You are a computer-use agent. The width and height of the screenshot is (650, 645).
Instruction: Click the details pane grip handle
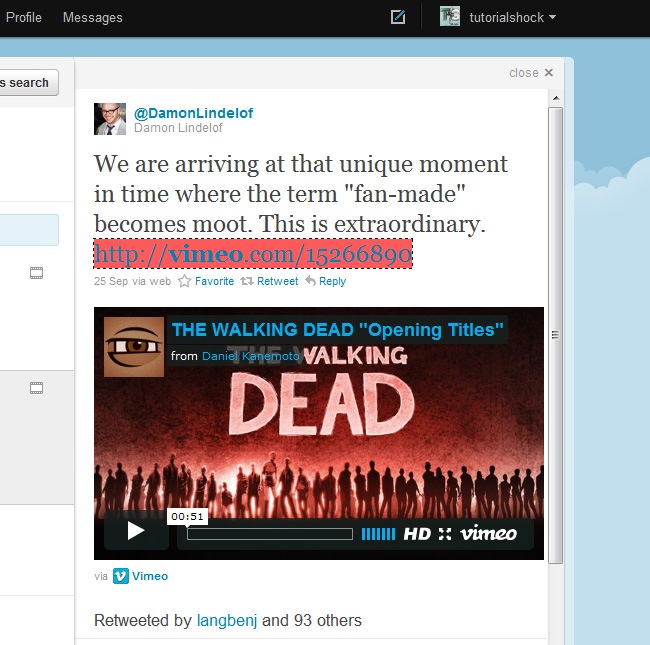(555, 335)
